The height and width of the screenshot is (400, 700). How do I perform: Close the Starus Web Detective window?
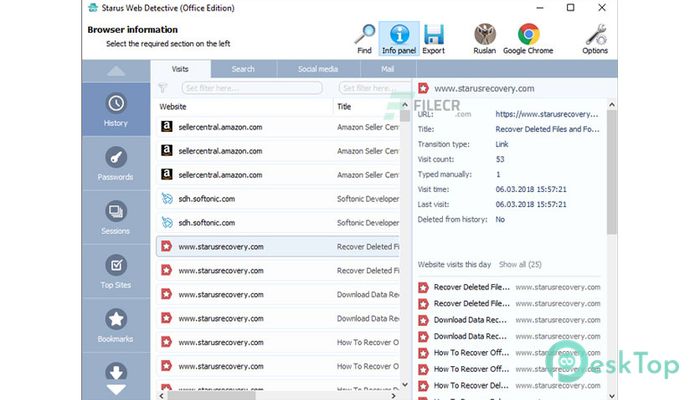[x=602, y=8]
